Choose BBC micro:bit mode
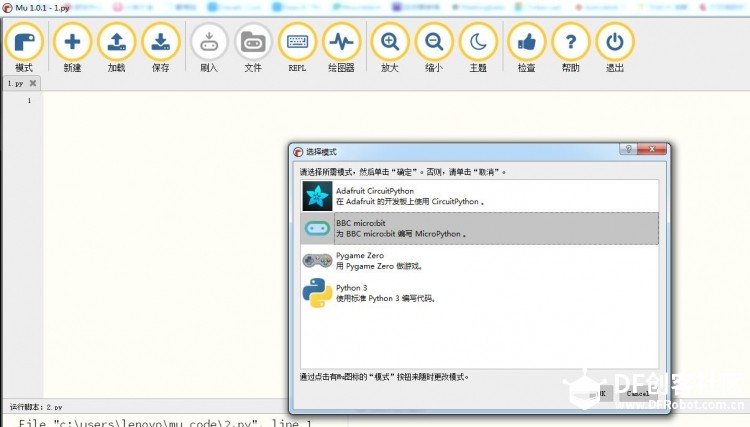This screenshot has height=427, width=750. click(x=480, y=229)
